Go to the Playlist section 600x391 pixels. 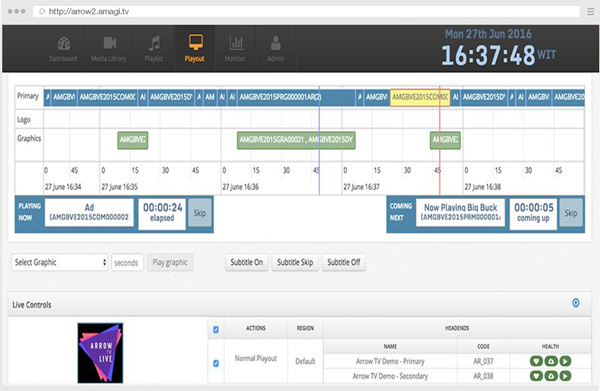click(x=154, y=49)
